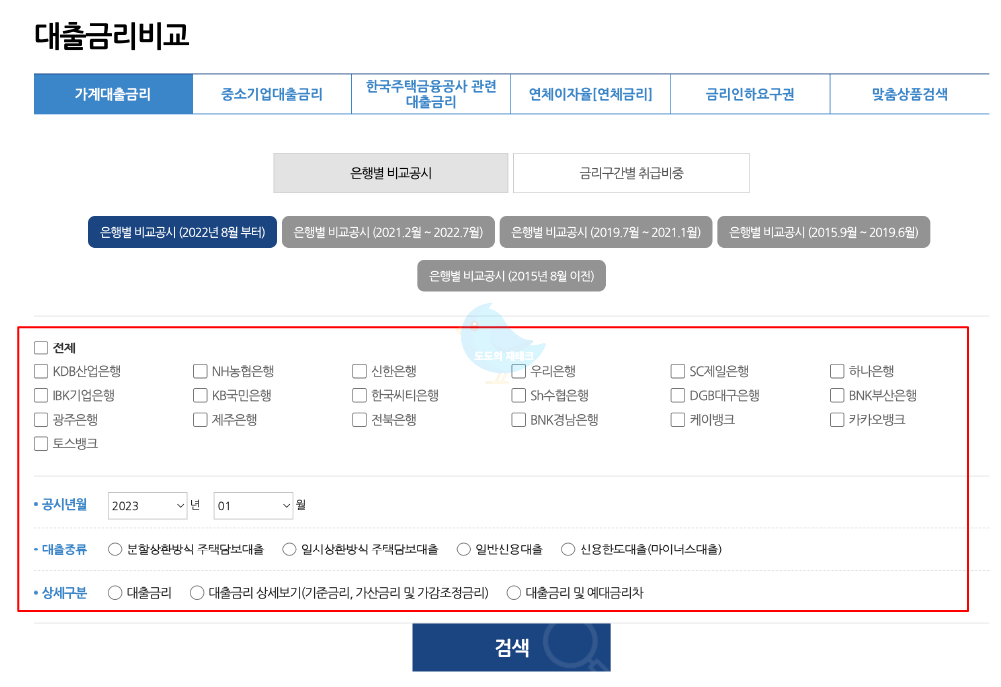The width and height of the screenshot is (1001, 687).
Task: Open the month dropdown showing 01
Action: 253,506
